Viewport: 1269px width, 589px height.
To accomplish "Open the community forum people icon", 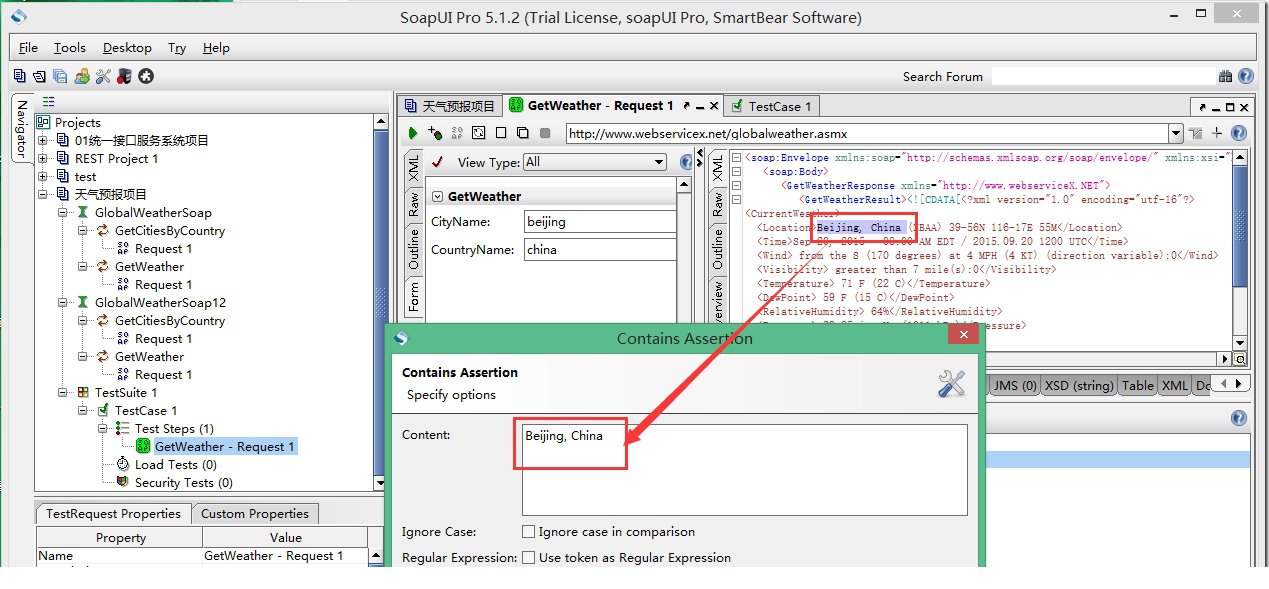I will click(x=82, y=76).
